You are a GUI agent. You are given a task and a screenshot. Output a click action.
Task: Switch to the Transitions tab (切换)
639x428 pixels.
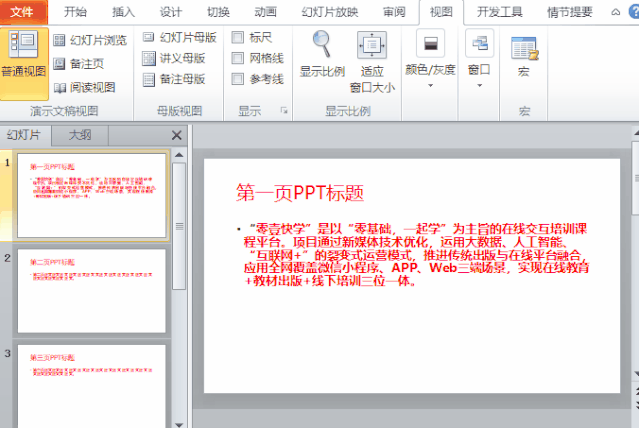click(218, 12)
